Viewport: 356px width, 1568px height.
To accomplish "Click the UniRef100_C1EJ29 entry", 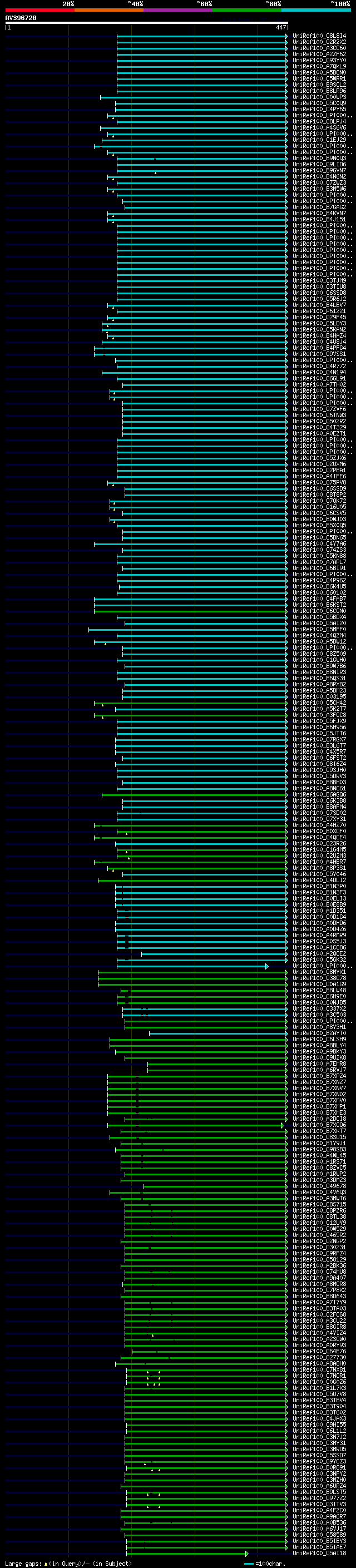I will (319, 140).
